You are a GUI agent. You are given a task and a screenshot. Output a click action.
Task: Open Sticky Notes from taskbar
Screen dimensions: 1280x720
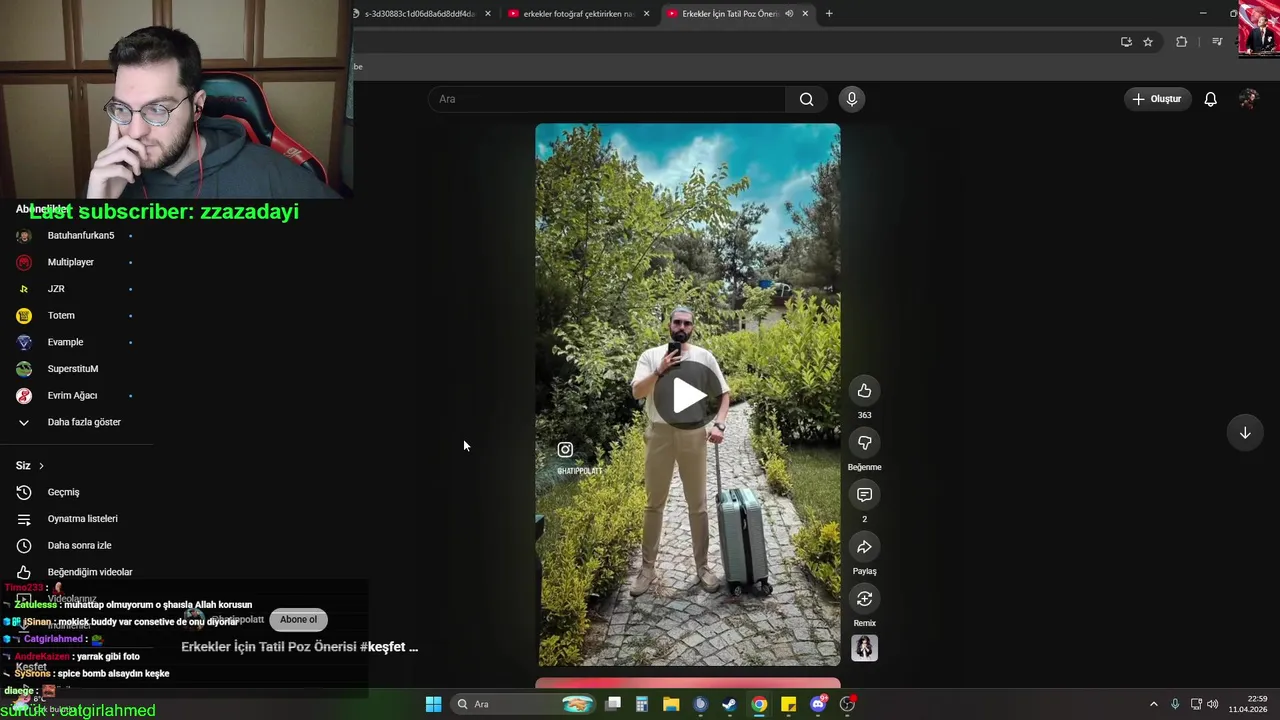[x=788, y=704]
